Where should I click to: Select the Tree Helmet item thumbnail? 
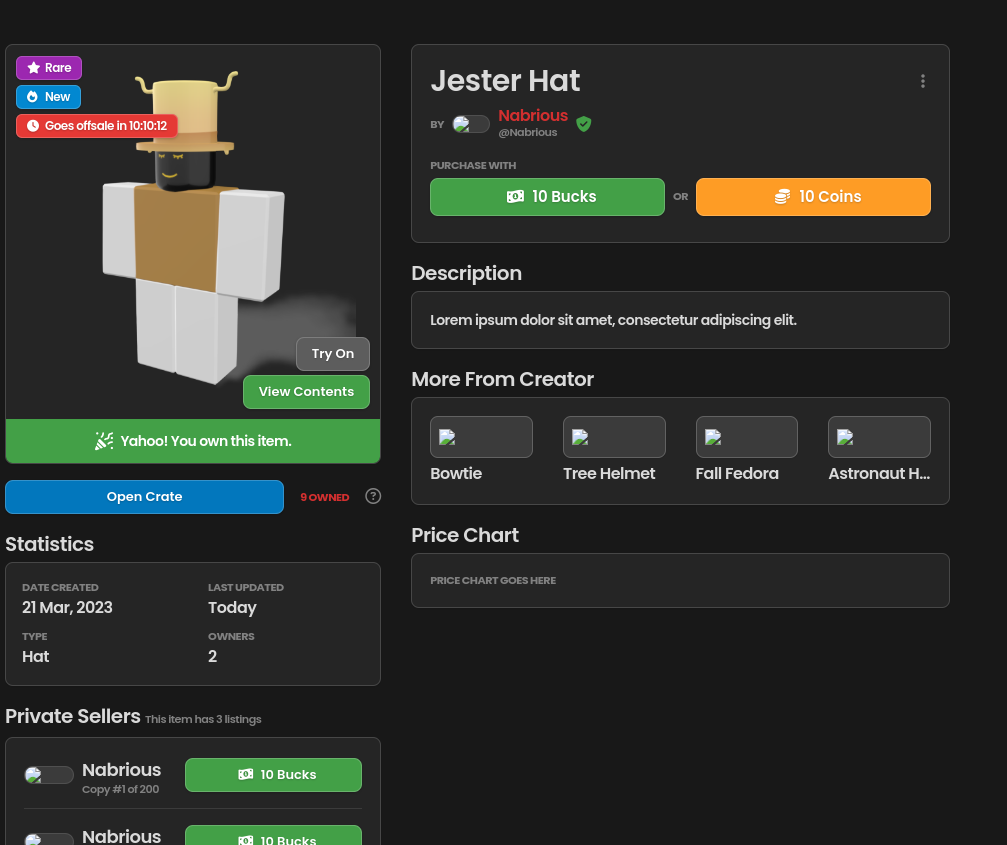(614, 437)
